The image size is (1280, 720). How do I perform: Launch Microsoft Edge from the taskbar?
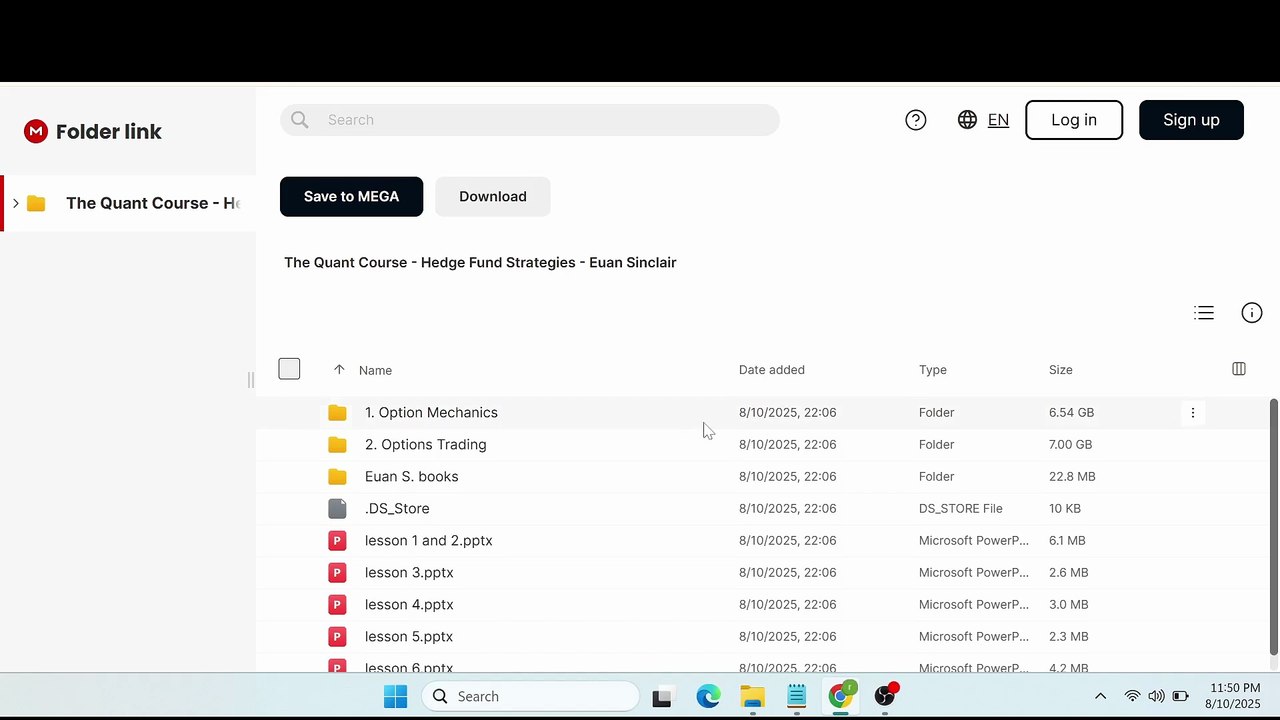pyautogui.click(x=708, y=696)
